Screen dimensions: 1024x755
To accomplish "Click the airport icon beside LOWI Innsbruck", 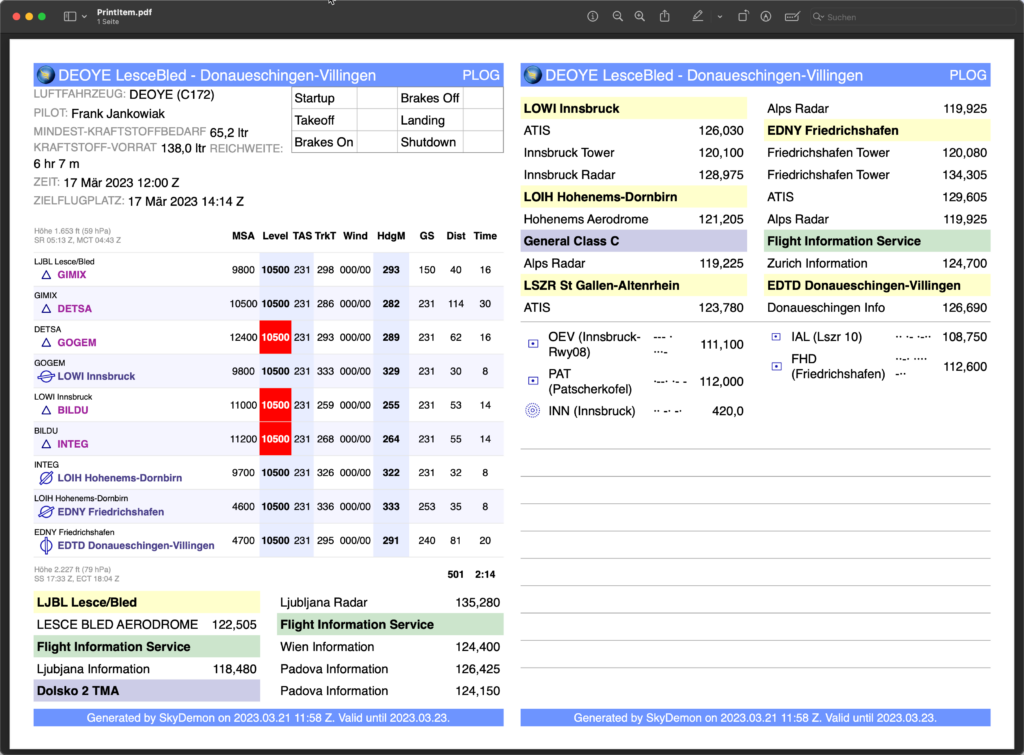I will pos(46,376).
